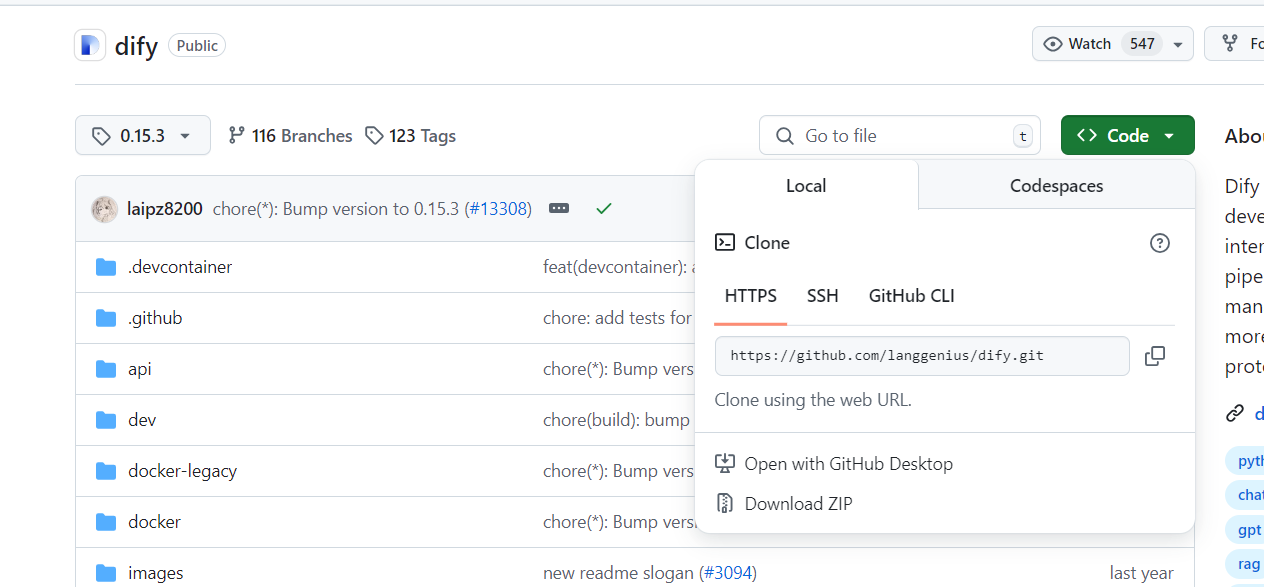Click the link icon in About sidebar
The image size is (1264, 587).
(x=1235, y=413)
